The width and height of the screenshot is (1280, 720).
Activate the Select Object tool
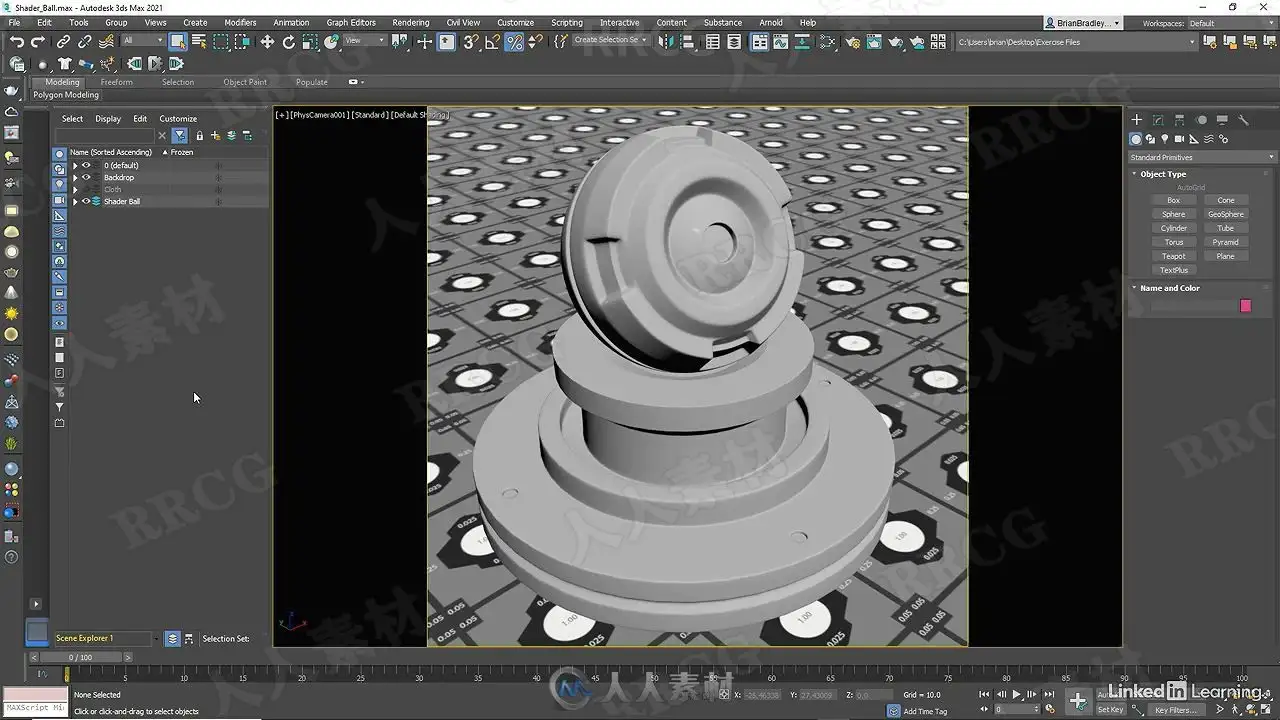[178, 41]
